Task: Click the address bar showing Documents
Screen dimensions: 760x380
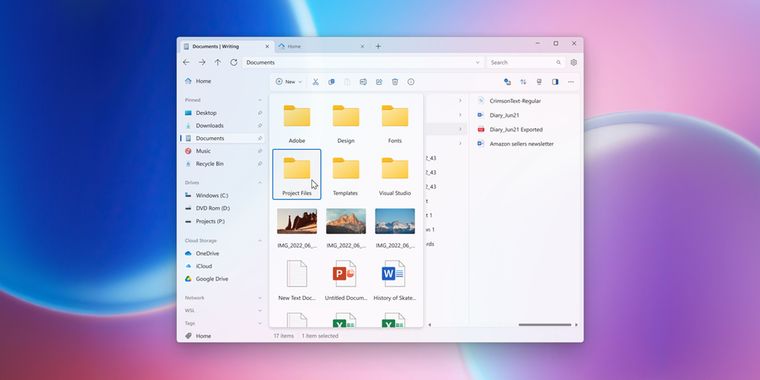Action: (x=362, y=63)
